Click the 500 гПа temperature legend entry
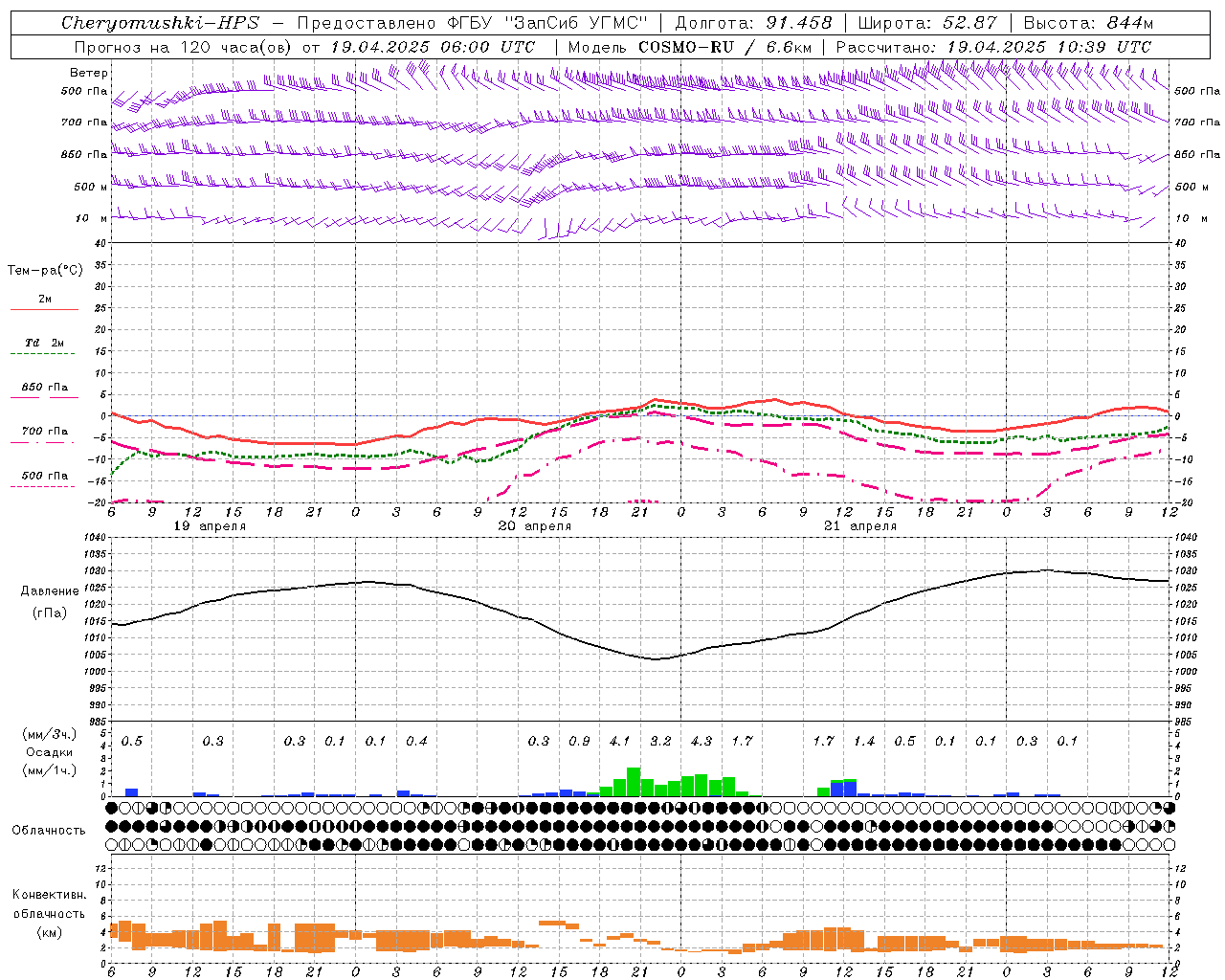Viewport: 1225px width, 980px height. click(x=45, y=476)
